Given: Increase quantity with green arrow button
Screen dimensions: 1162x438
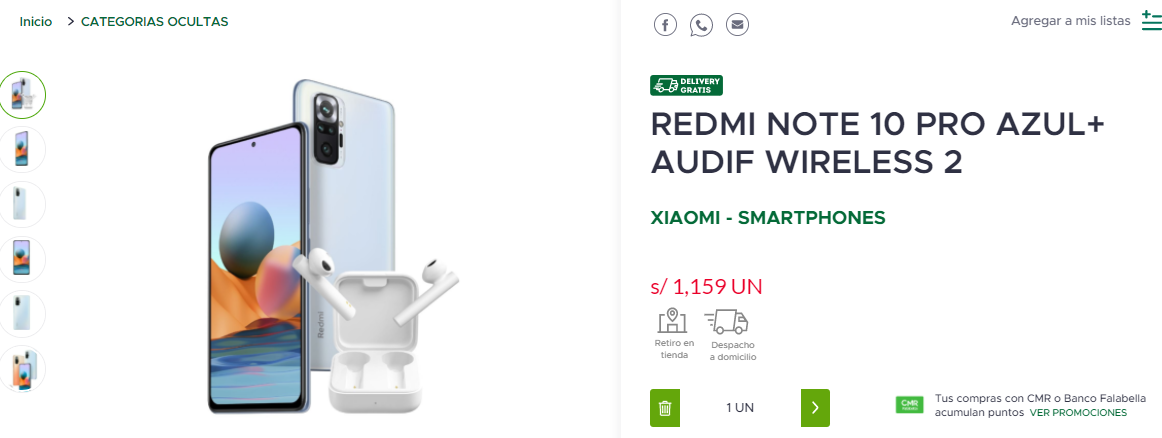Looking at the screenshot, I should coord(815,408).
